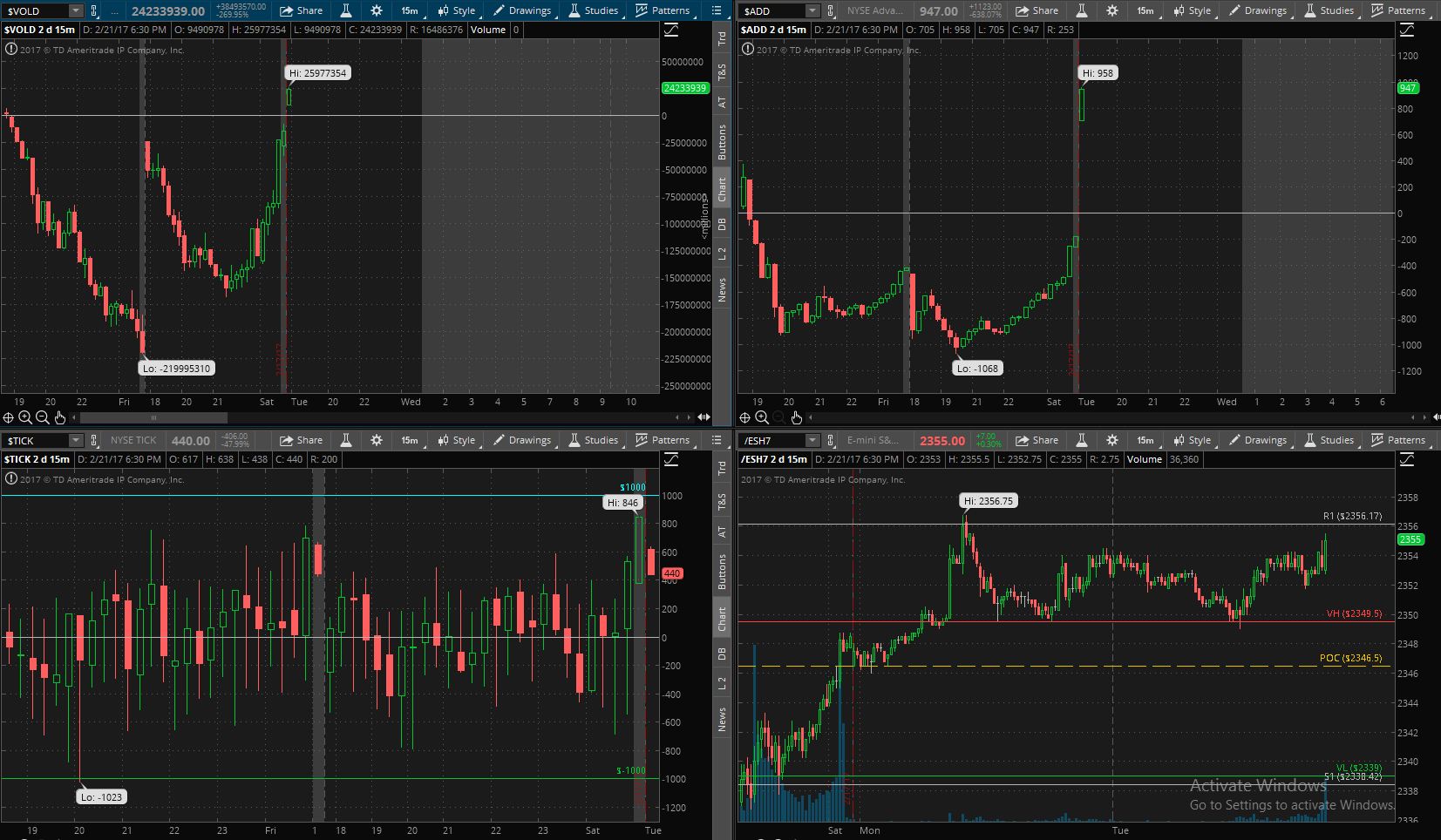Open the /ESH7 symbol dropdown arrow

coord(812,440)
